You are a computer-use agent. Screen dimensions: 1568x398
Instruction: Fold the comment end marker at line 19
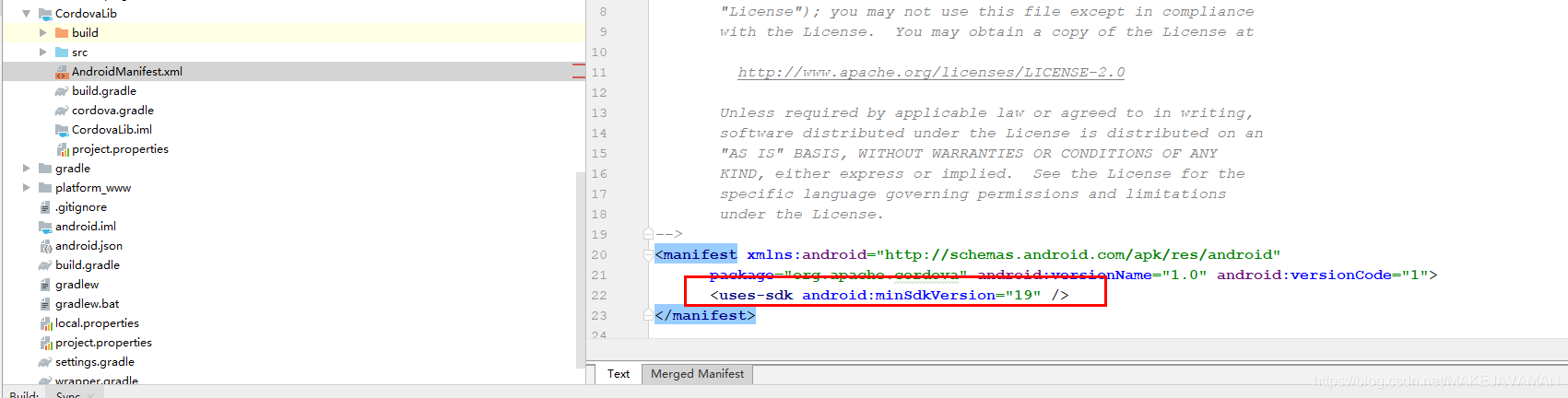[x=648, y=234]
